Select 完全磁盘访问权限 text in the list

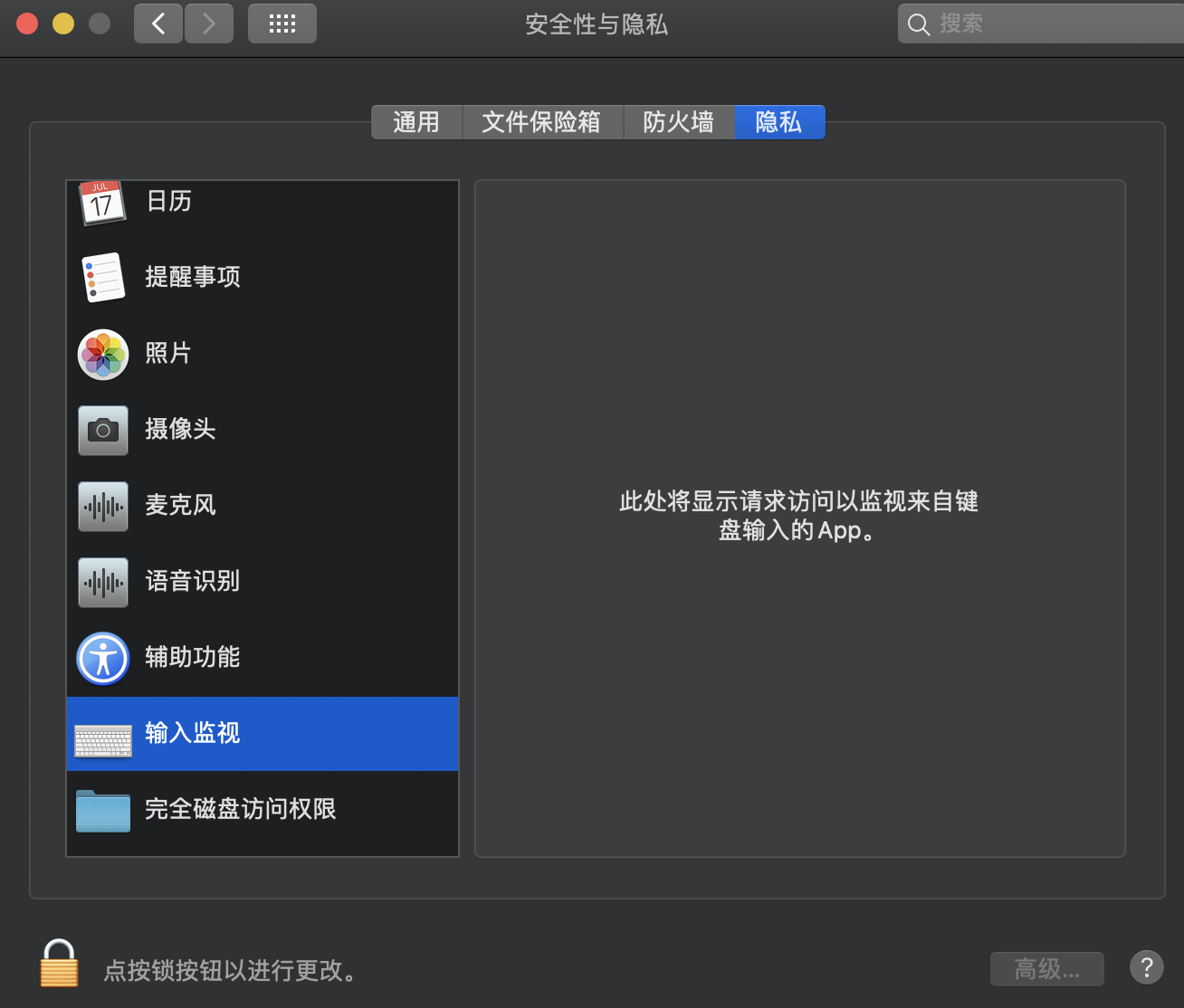241,809
